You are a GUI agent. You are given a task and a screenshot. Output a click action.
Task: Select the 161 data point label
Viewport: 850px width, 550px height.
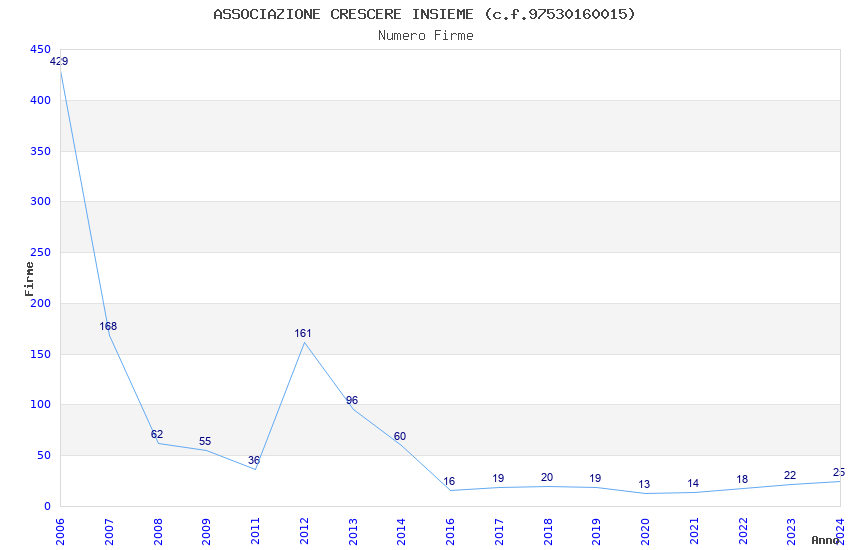tap(303, 333)
